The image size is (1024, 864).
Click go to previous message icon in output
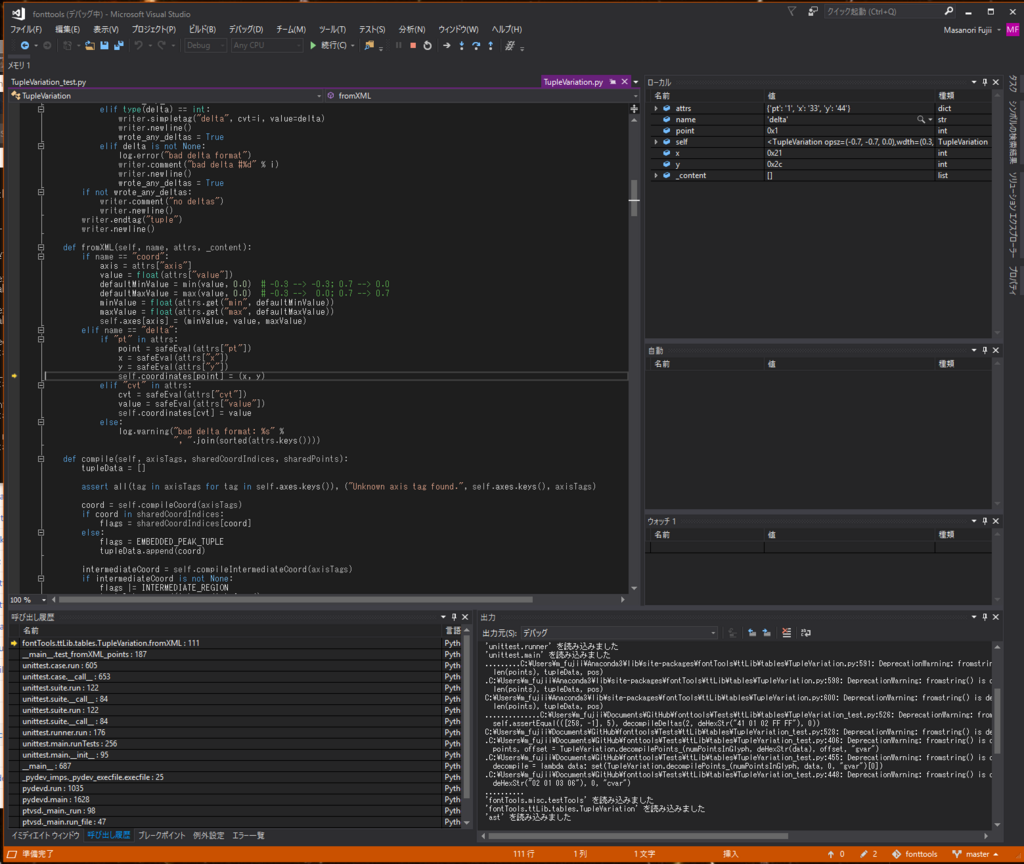tap(752, 633)
